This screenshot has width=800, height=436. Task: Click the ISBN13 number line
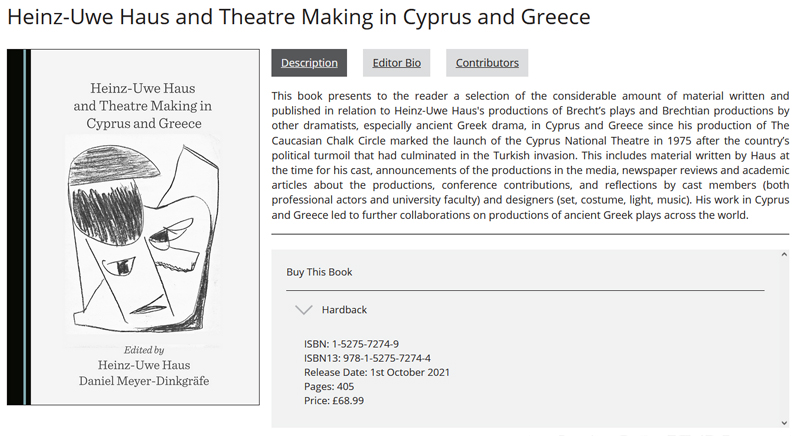(367, 358)
